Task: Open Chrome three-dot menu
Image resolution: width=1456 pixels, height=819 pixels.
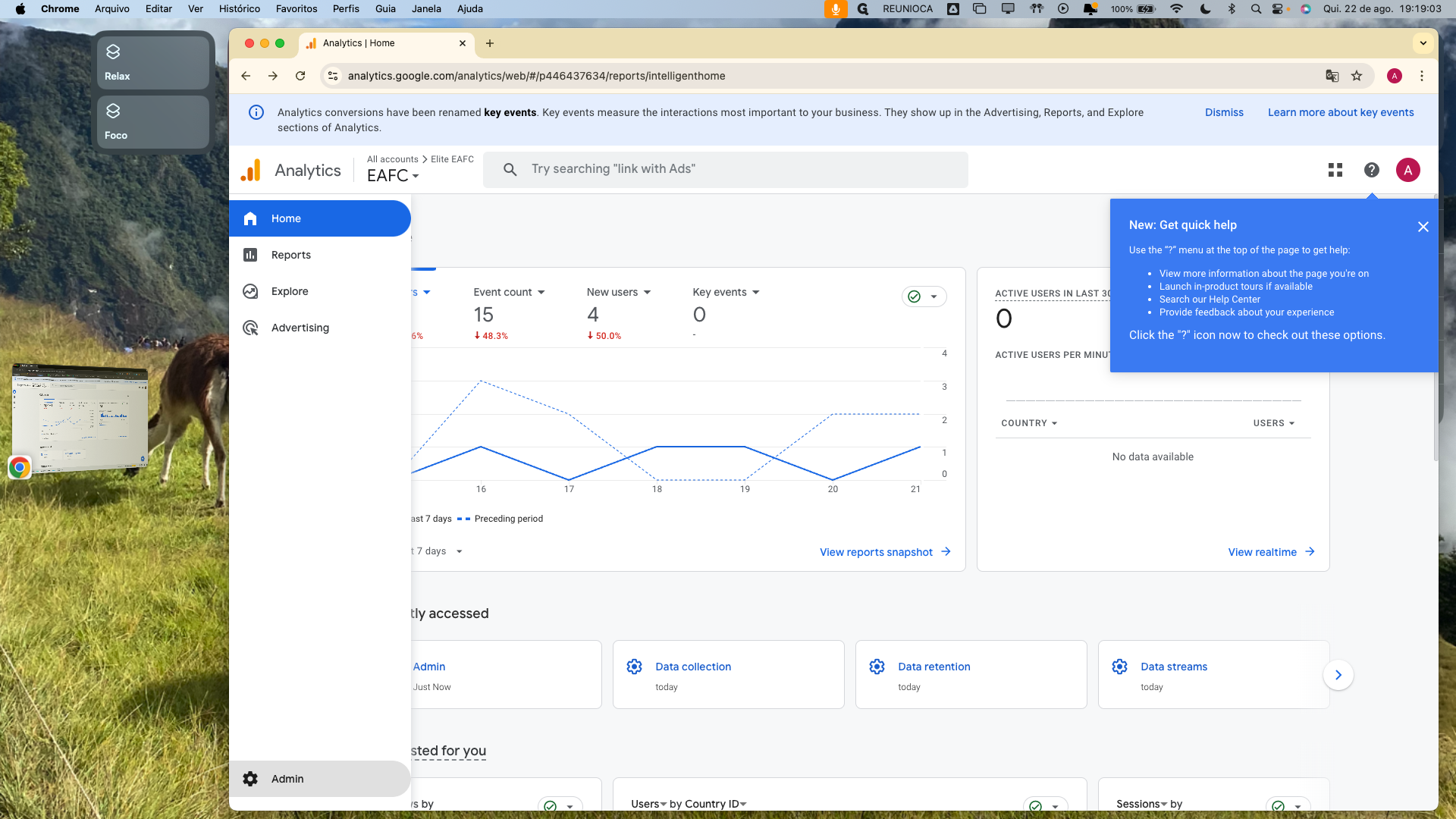Action: point(1422,76)
